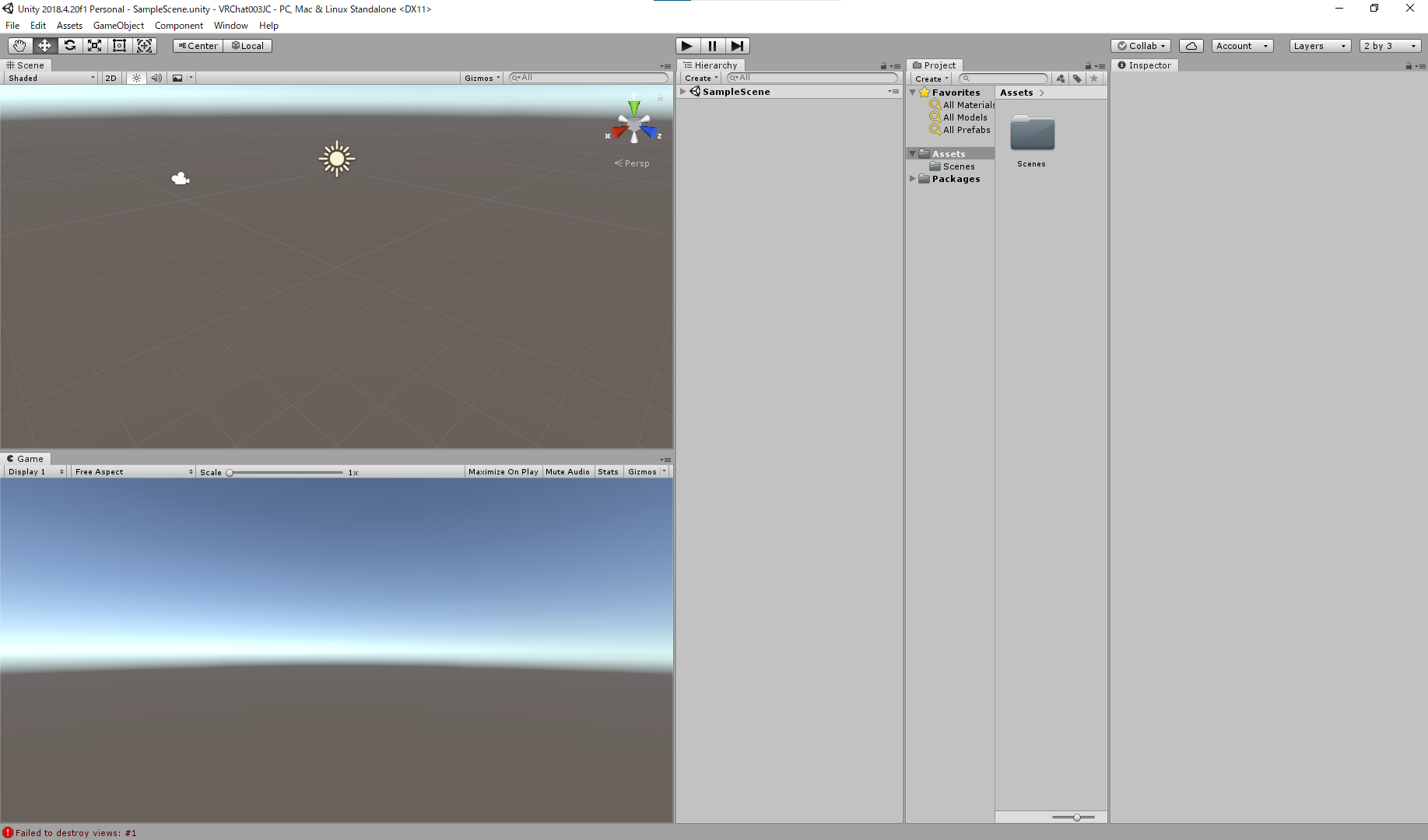Select the Main Camera gizmo in scene
This screenshot has height=840, width=1428.
(x=181, y=179)
